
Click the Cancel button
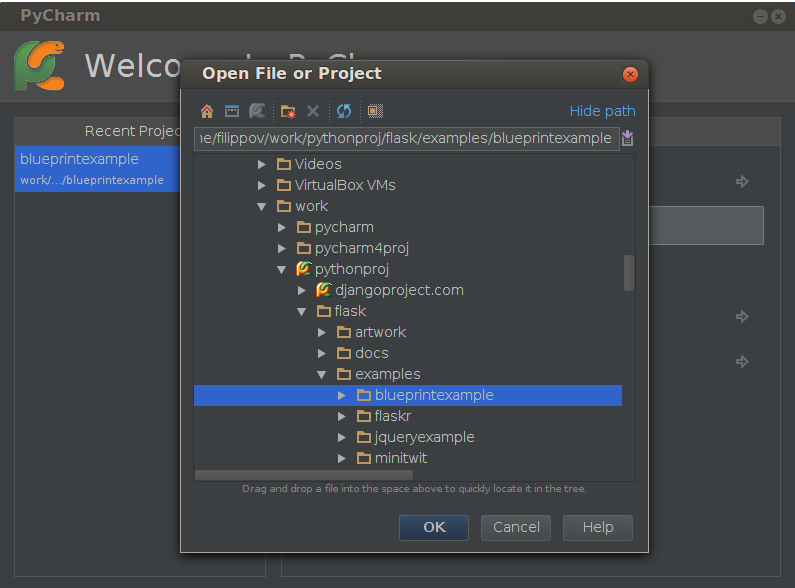(x=516, y=527)
